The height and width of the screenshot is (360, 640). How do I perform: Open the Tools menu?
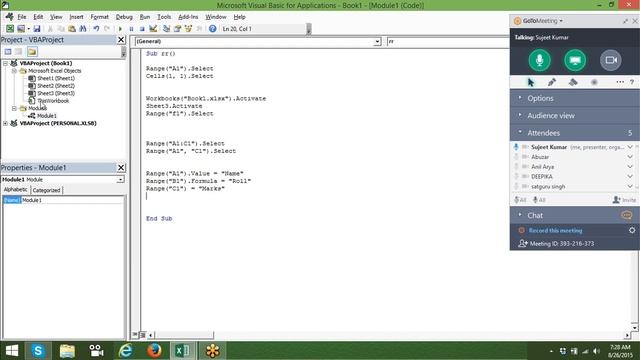(164, 17)
